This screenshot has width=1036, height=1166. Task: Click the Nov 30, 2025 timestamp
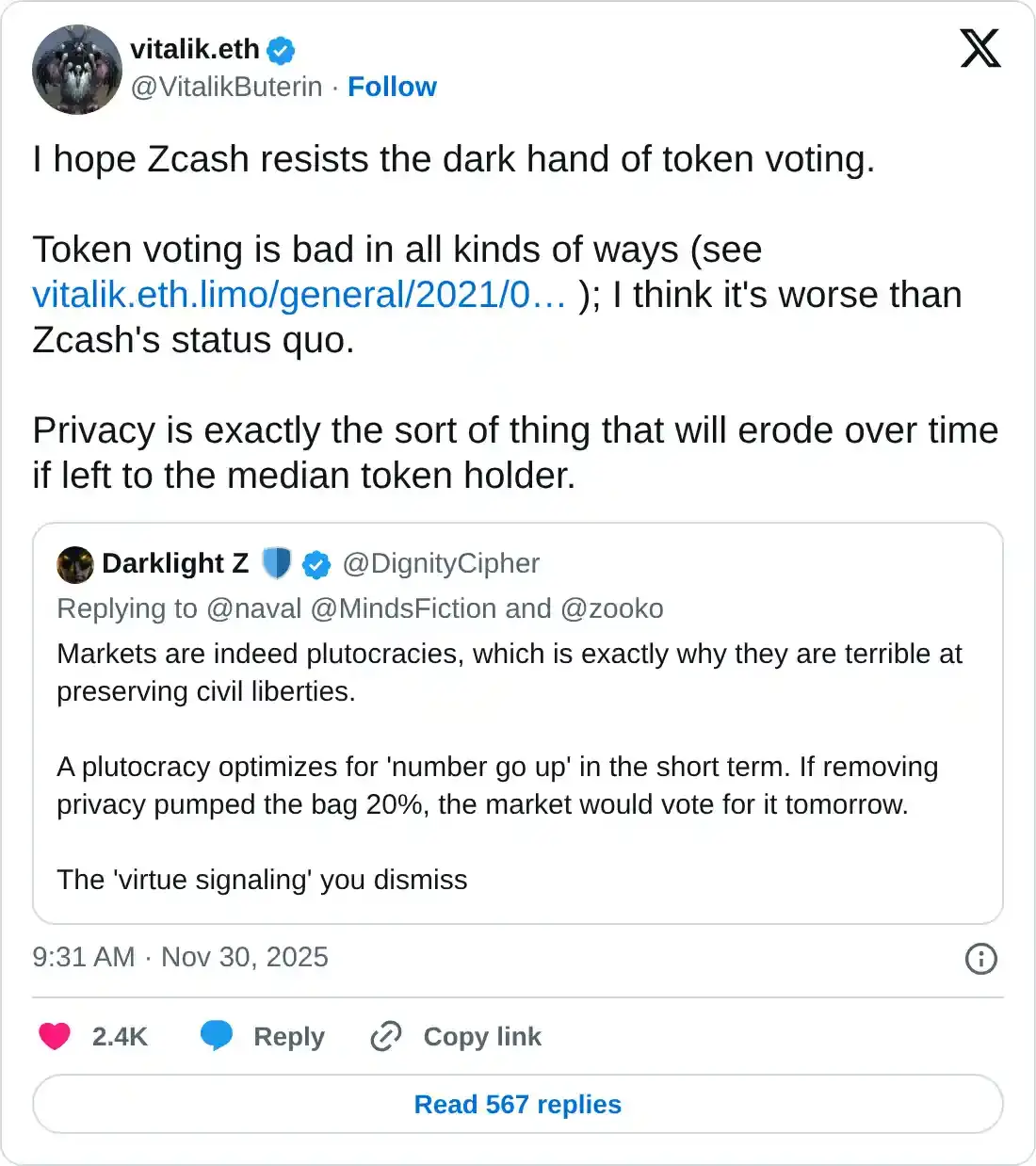(245, 958)
